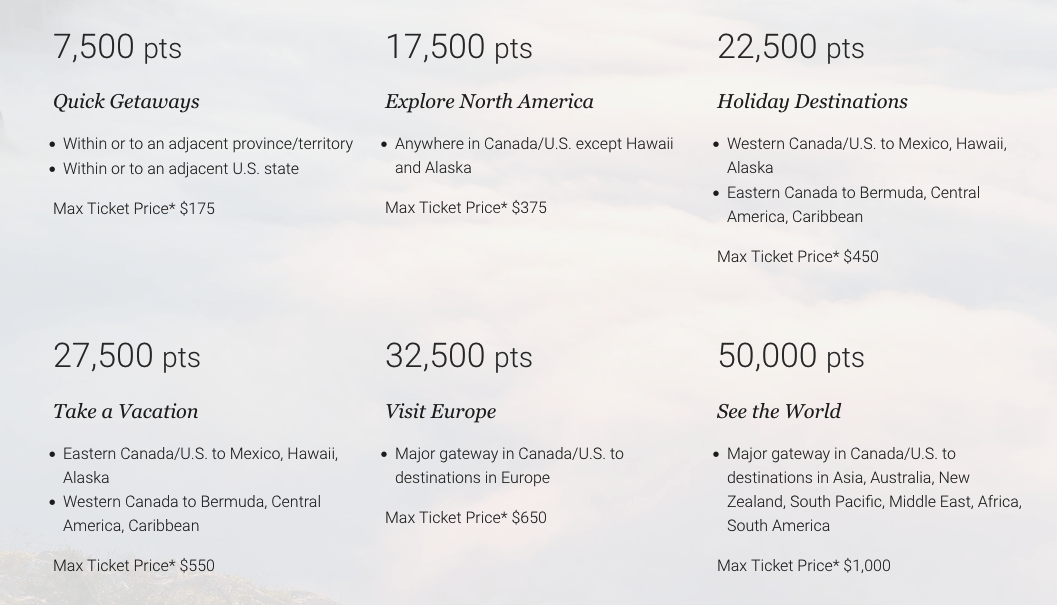Select the Take a Vacation title

(125, 411)
